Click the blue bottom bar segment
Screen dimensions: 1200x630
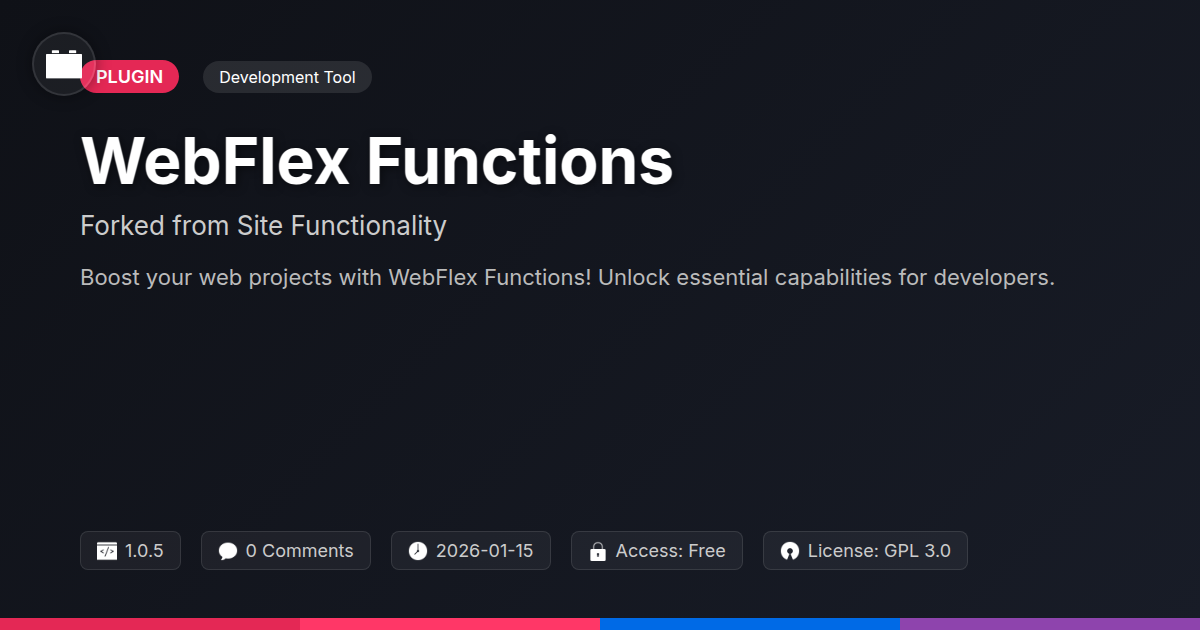click(750, 623)
